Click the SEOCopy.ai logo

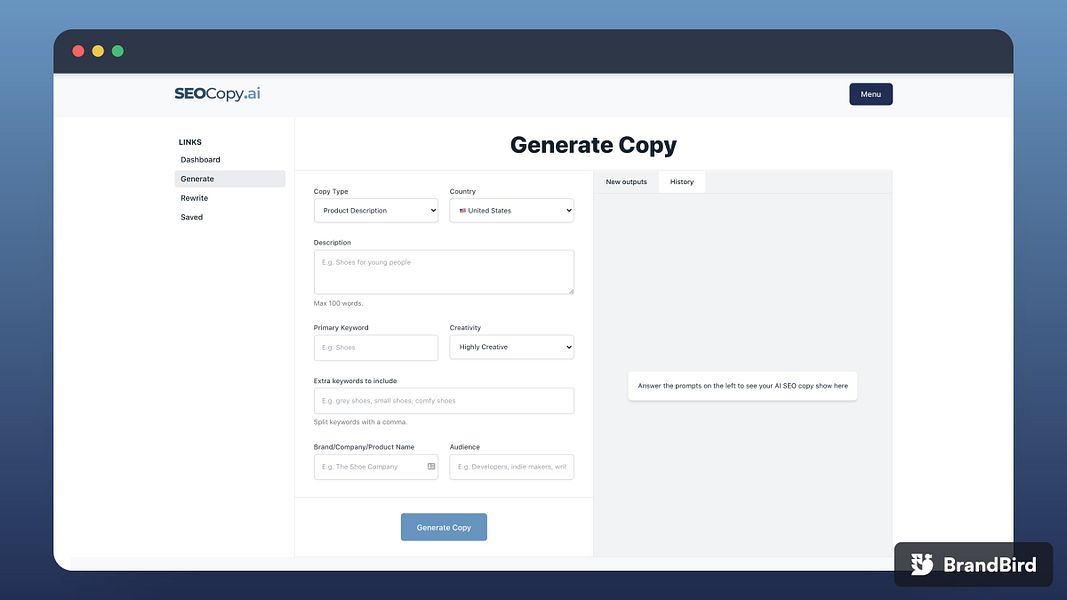point(217,94)
